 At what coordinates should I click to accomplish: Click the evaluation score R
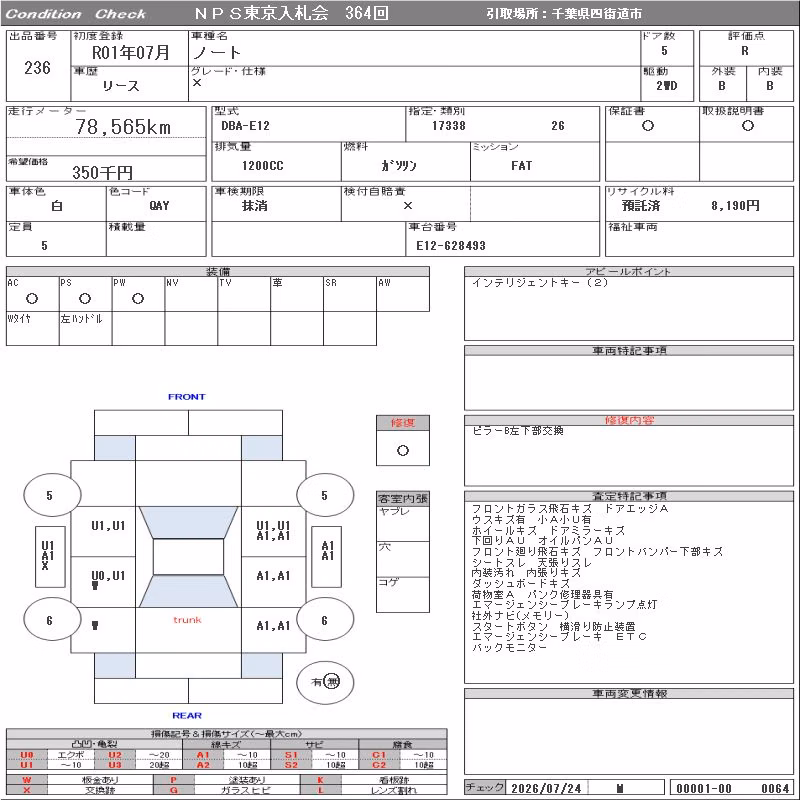click(x=745, y=51)
